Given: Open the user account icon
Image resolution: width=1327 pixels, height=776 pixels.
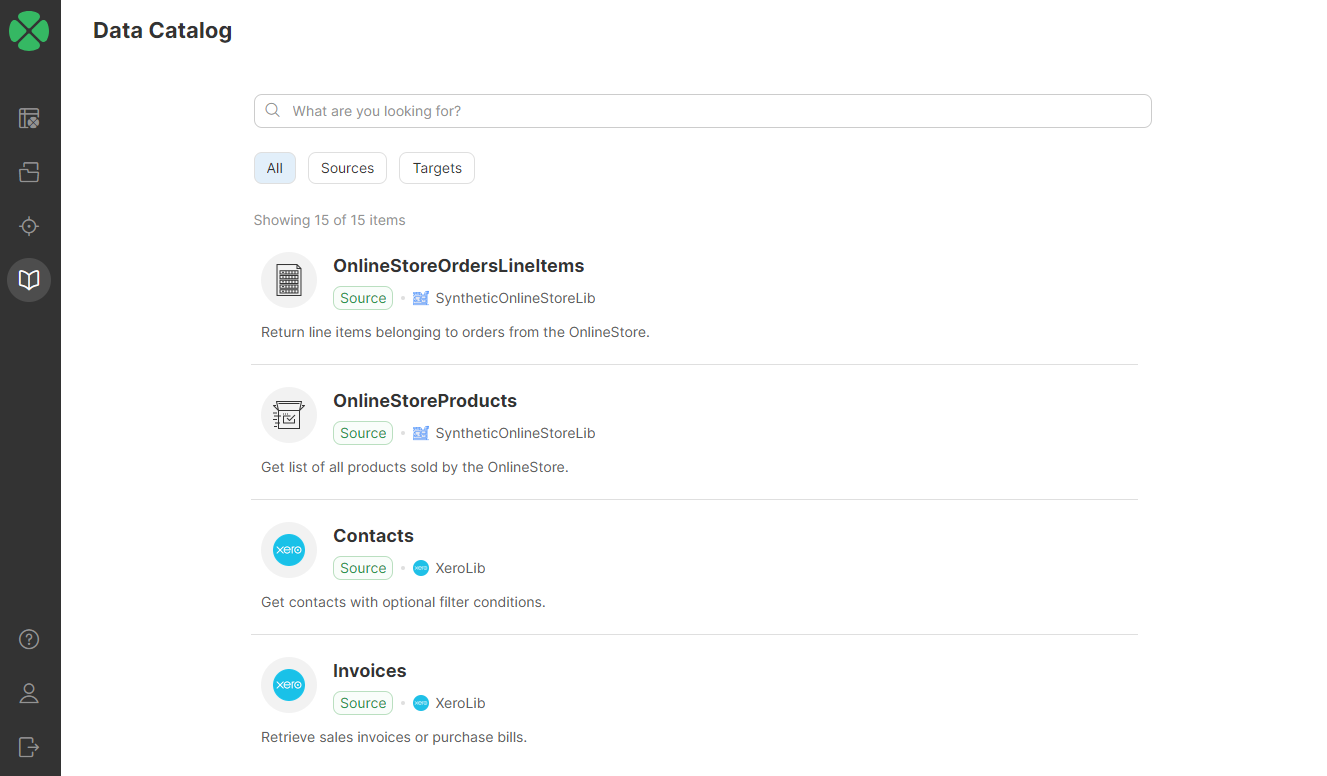Looking at the screenshot, I should coord(29,693).
